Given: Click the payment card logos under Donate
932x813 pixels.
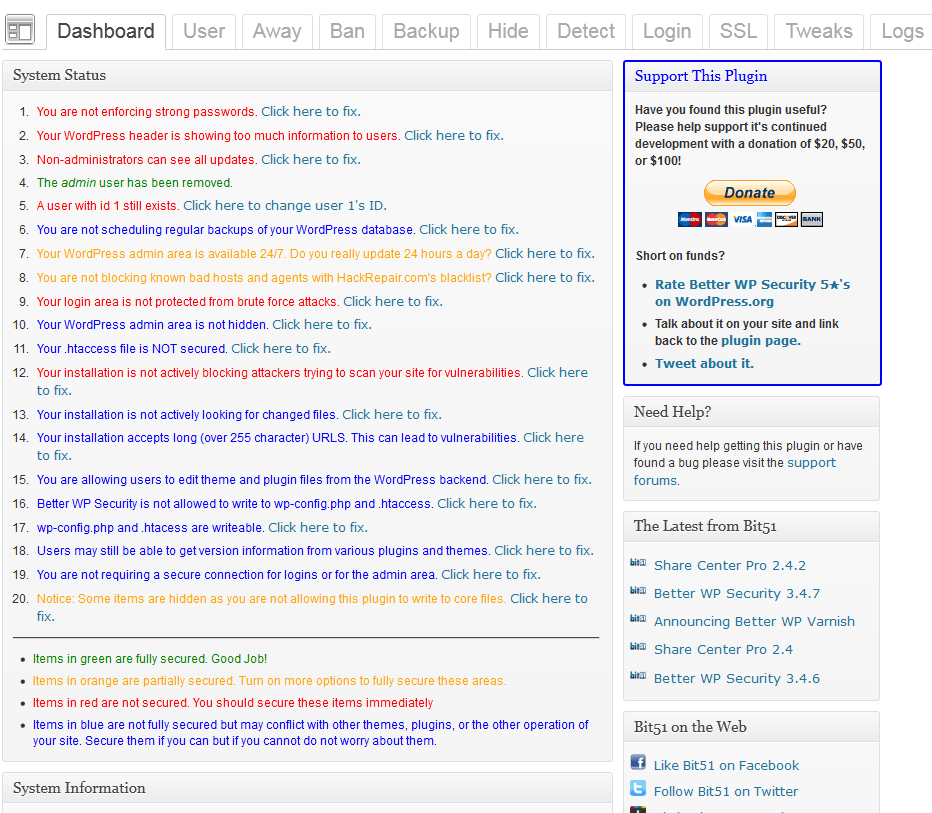Looking at the screenshot, I should pyautogui.click(x=750, y=219).
